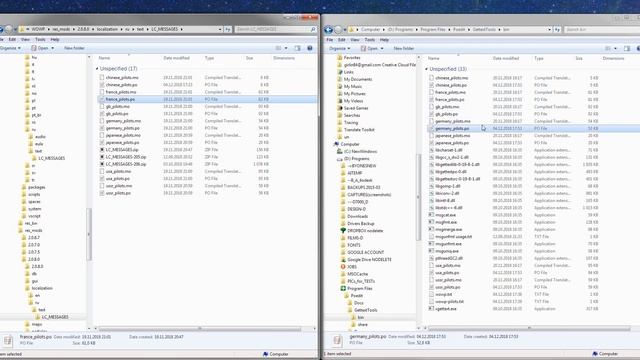
Task: Open GettextTools folder in bin tree
Action: click(365, 310)
